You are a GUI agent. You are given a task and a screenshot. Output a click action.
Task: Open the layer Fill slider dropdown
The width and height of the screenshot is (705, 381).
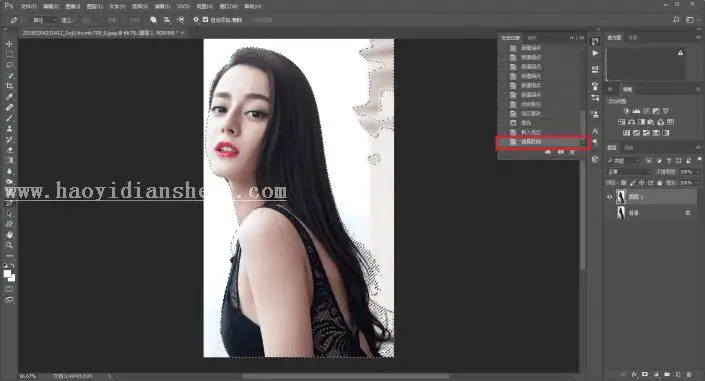tap(698, 183)
